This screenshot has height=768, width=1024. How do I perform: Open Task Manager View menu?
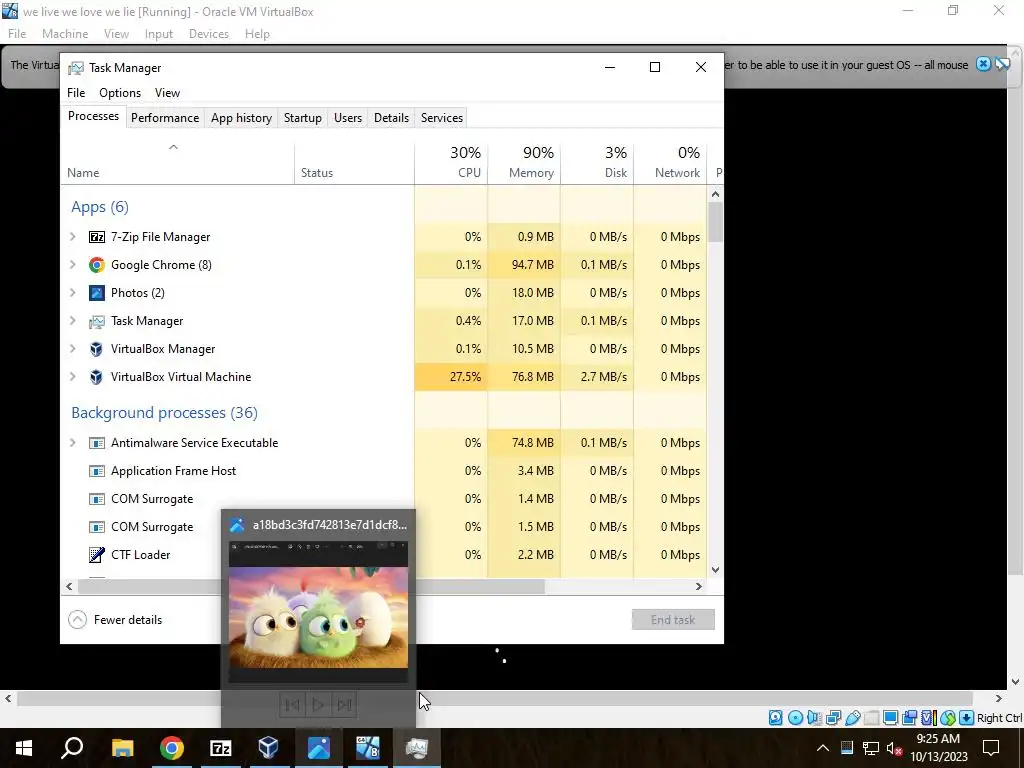167,93
